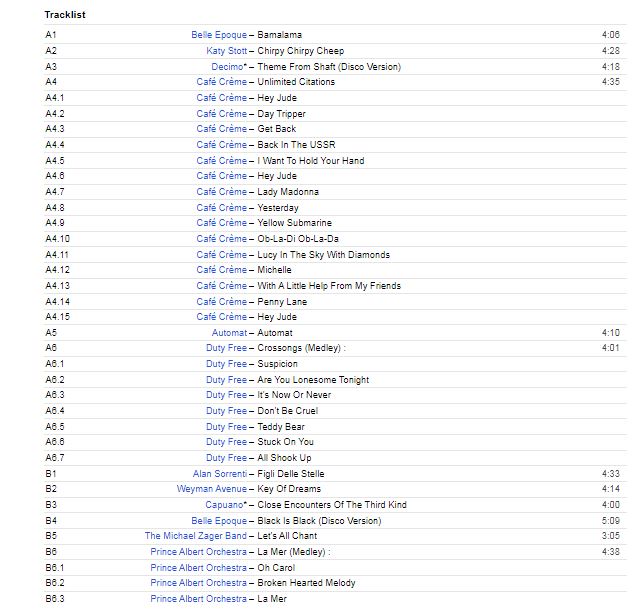Open Prince Albert Orchestra link beside Oh Carol
The width and height of the screenshot is (635, 613).
point(198,568)
